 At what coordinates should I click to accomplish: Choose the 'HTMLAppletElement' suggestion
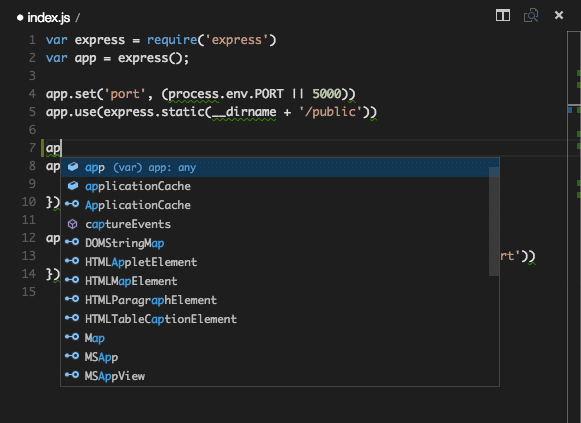[x=275, y=262]
